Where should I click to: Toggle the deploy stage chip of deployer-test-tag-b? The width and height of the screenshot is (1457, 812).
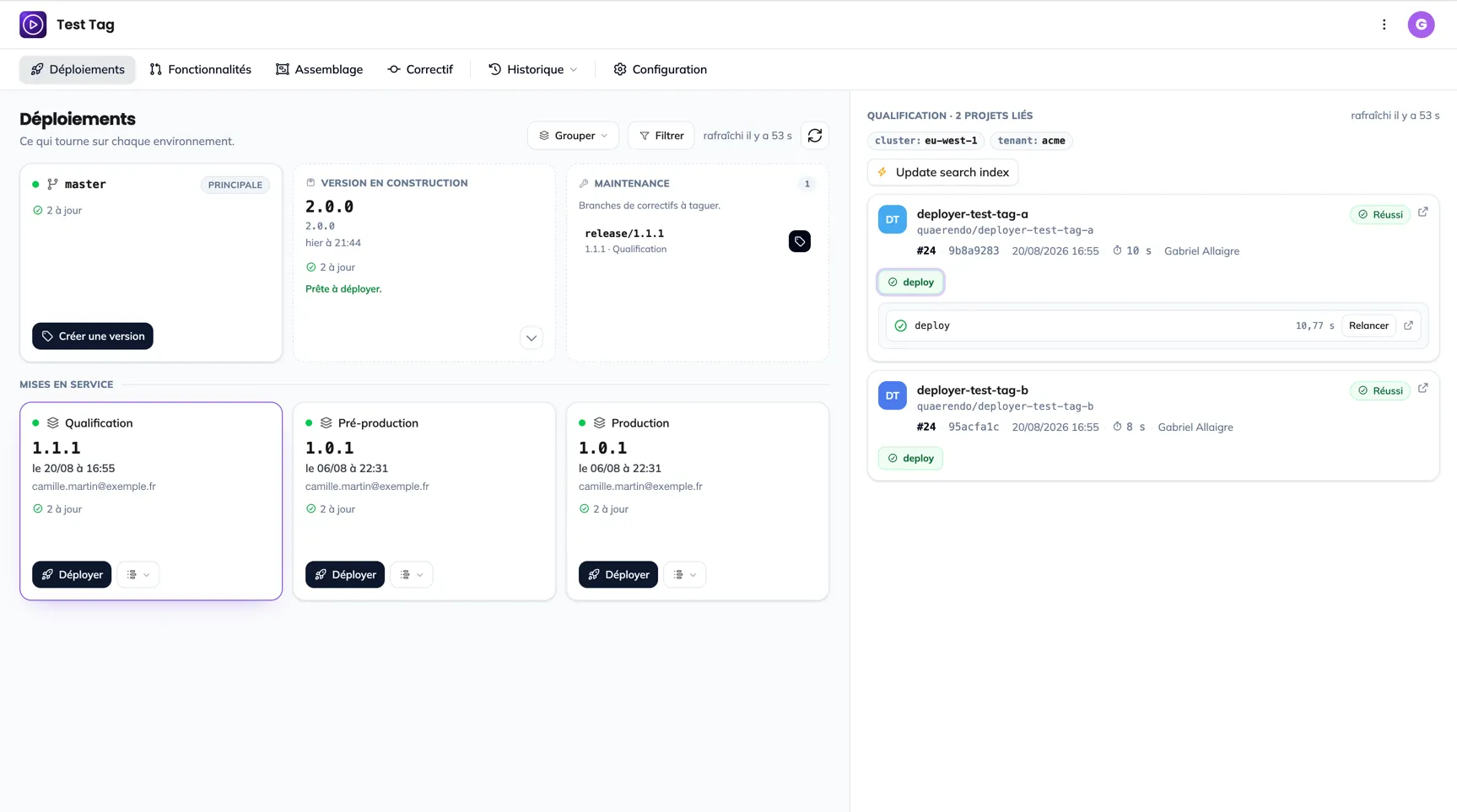click(x=910, y=459)
